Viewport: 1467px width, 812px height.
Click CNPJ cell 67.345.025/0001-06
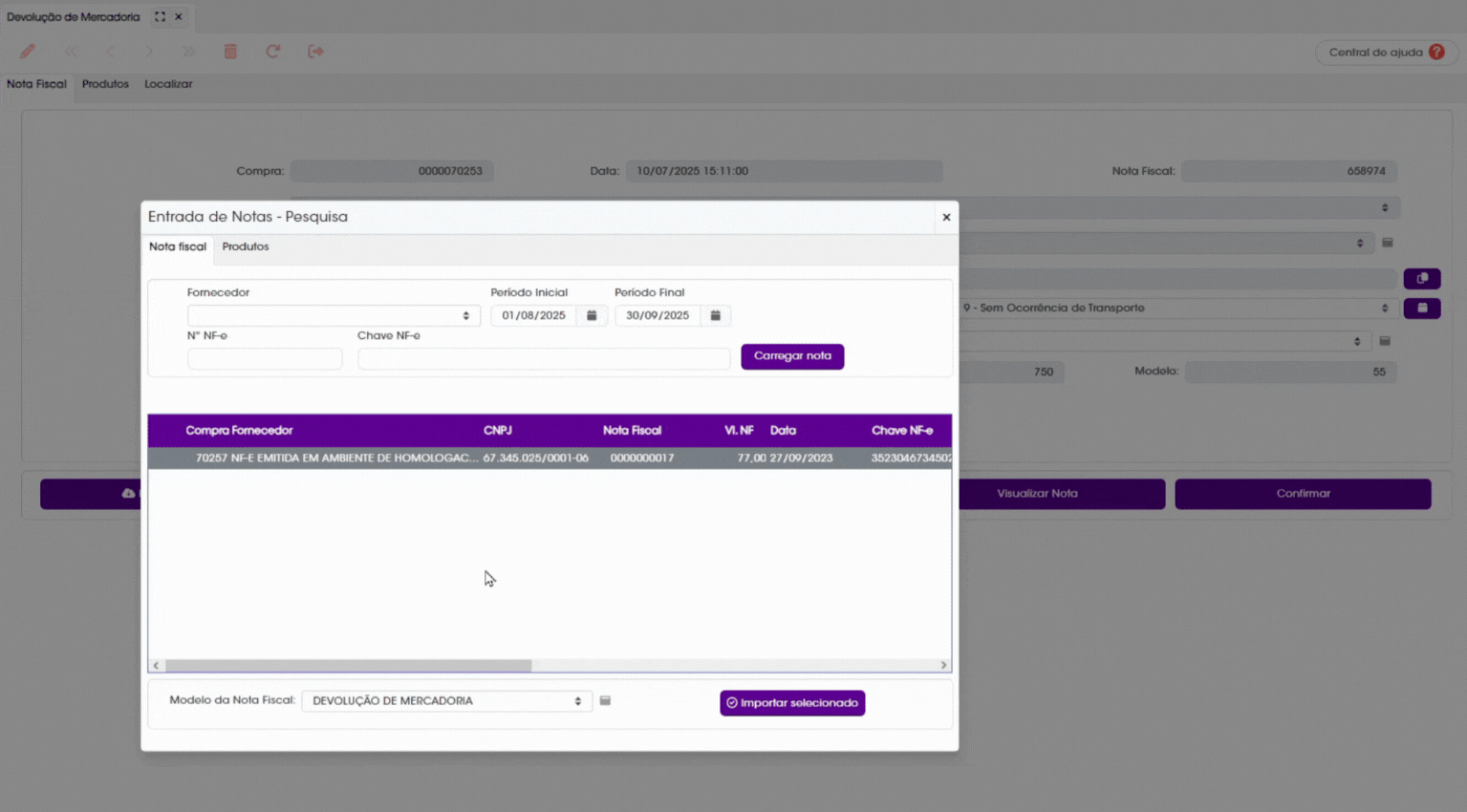(x=535, y=459)
